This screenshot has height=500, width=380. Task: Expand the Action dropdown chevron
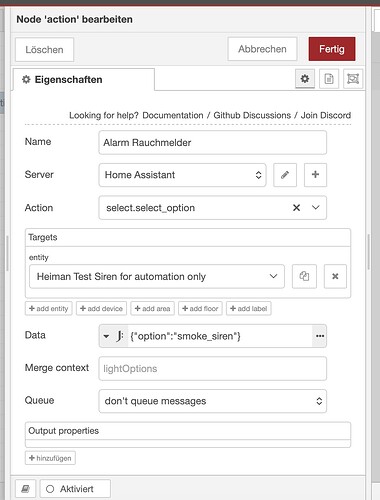[315, 208]
